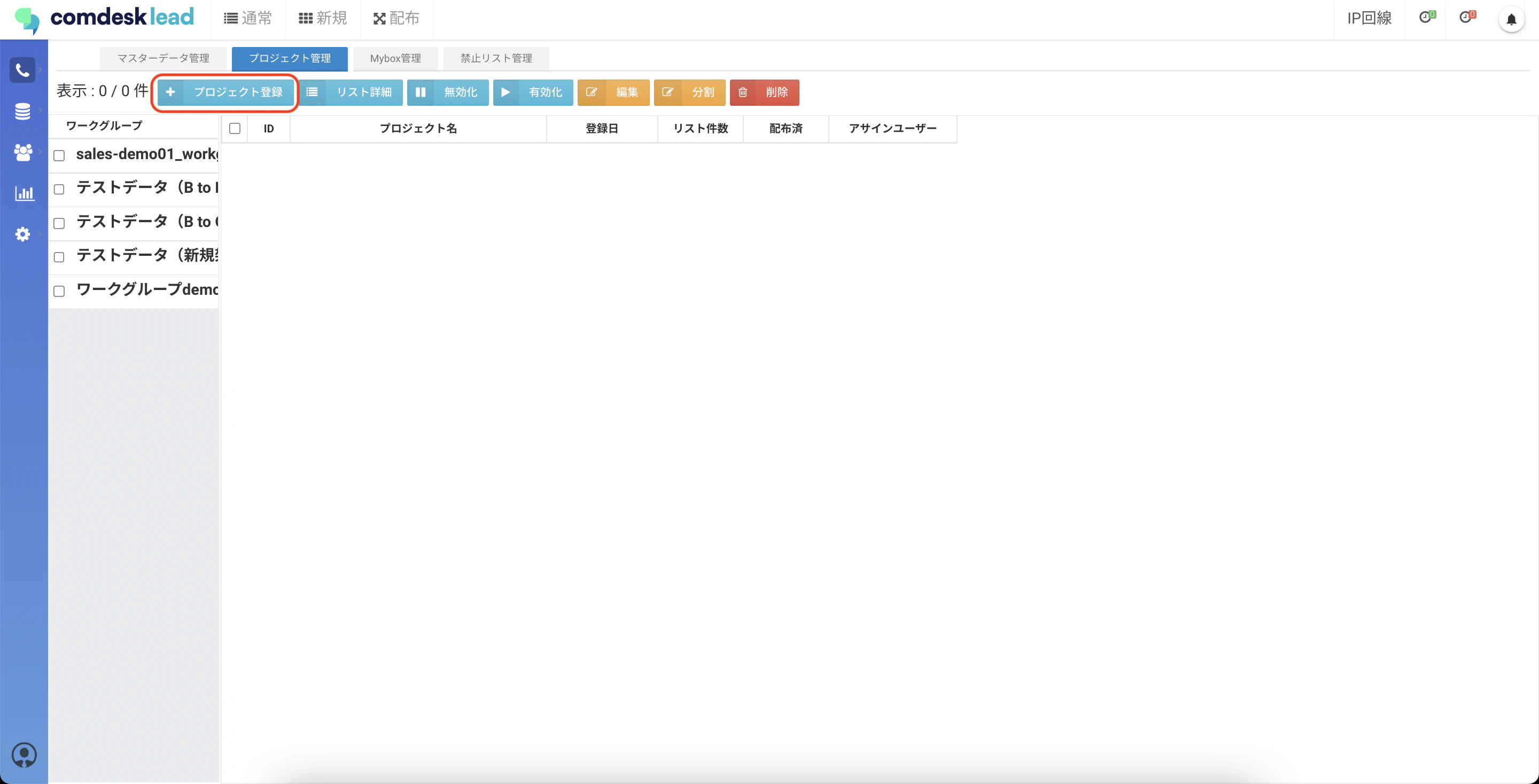
Task: Click the 有効化 button label
Action: coord(546,92)
